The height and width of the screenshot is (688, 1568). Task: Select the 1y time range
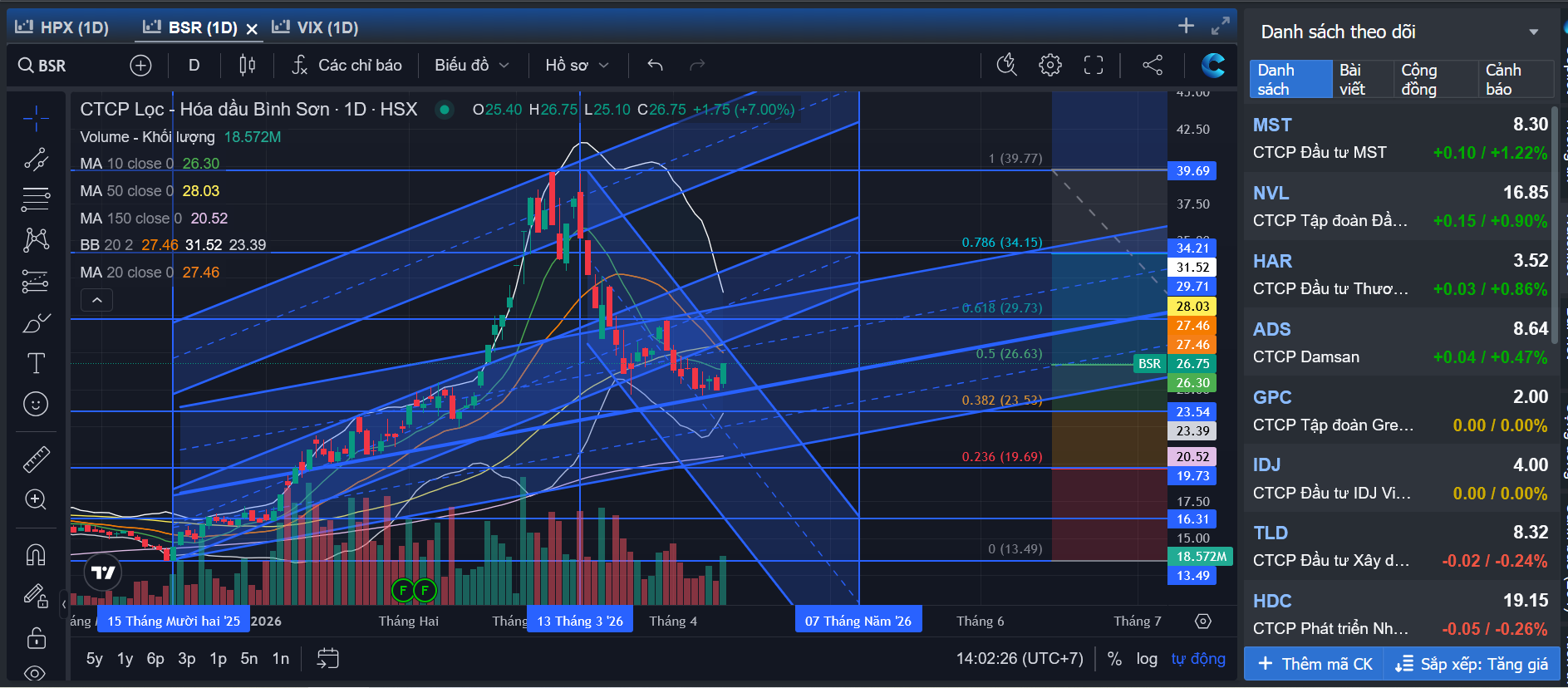coord(125,659)
